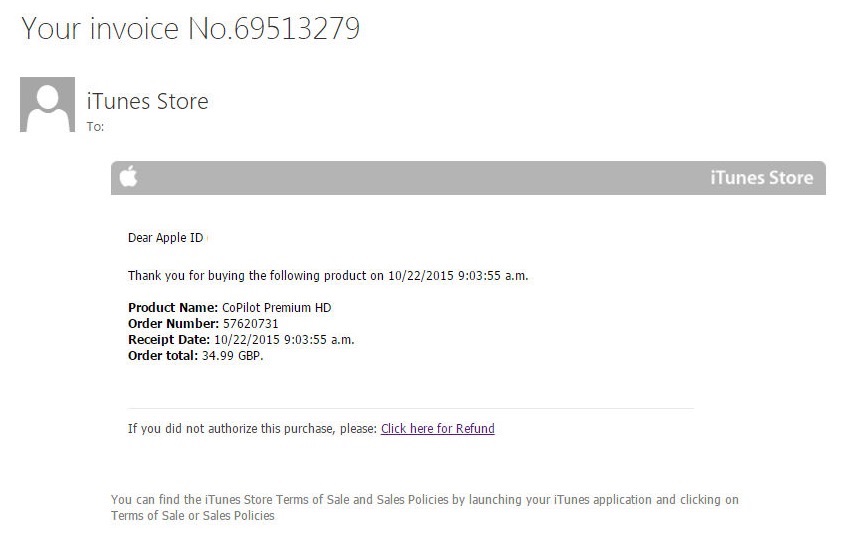
Task: Click the email subject with invoice number
Action: tap(190, 28)
